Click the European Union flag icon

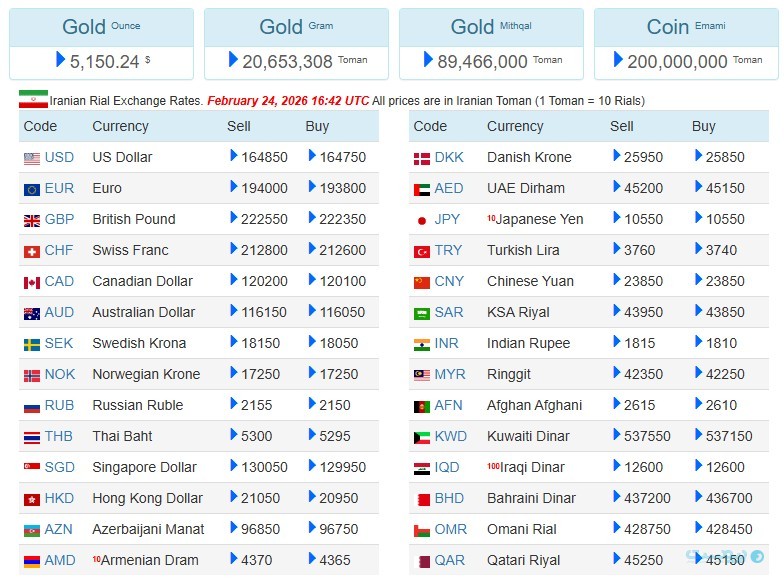pyautogui.click(x=32, y=189)
